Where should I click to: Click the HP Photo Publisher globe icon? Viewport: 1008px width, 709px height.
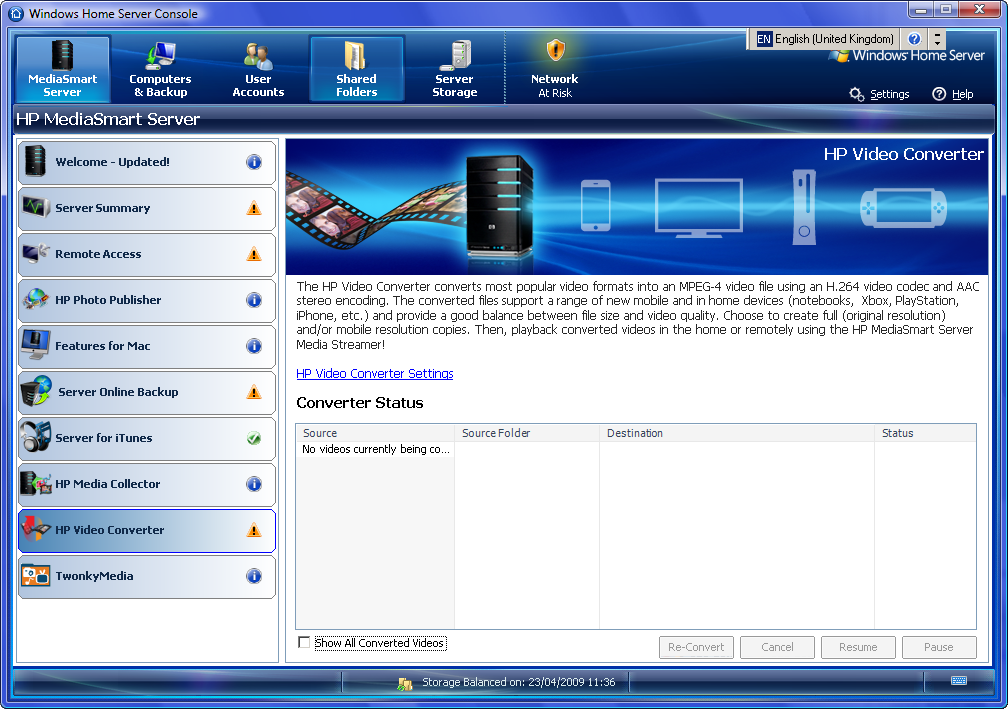tap(35, 300)
